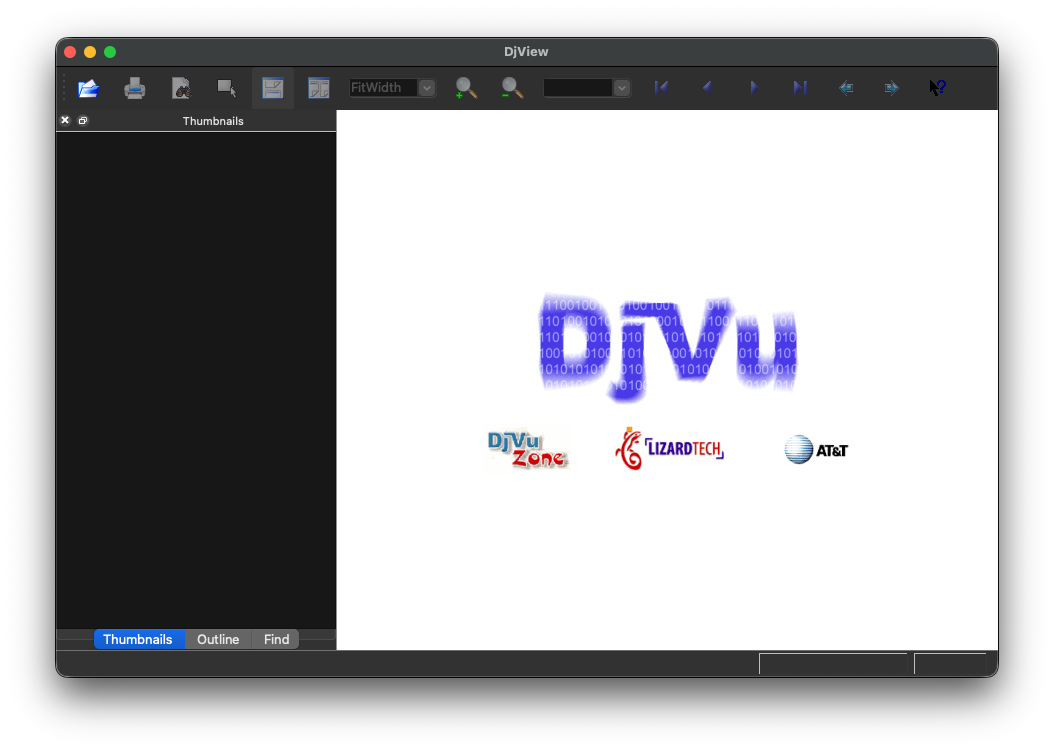
Task: Toggle side-by-side page layout
Action: pyautogui.click(x=319, y=88)
